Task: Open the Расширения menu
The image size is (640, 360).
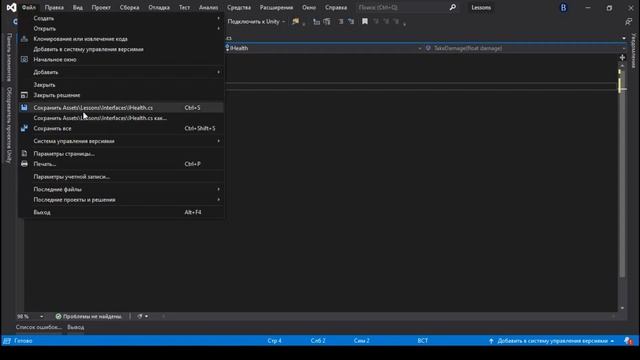Action: pyautogui.click(x=276, y=7)
